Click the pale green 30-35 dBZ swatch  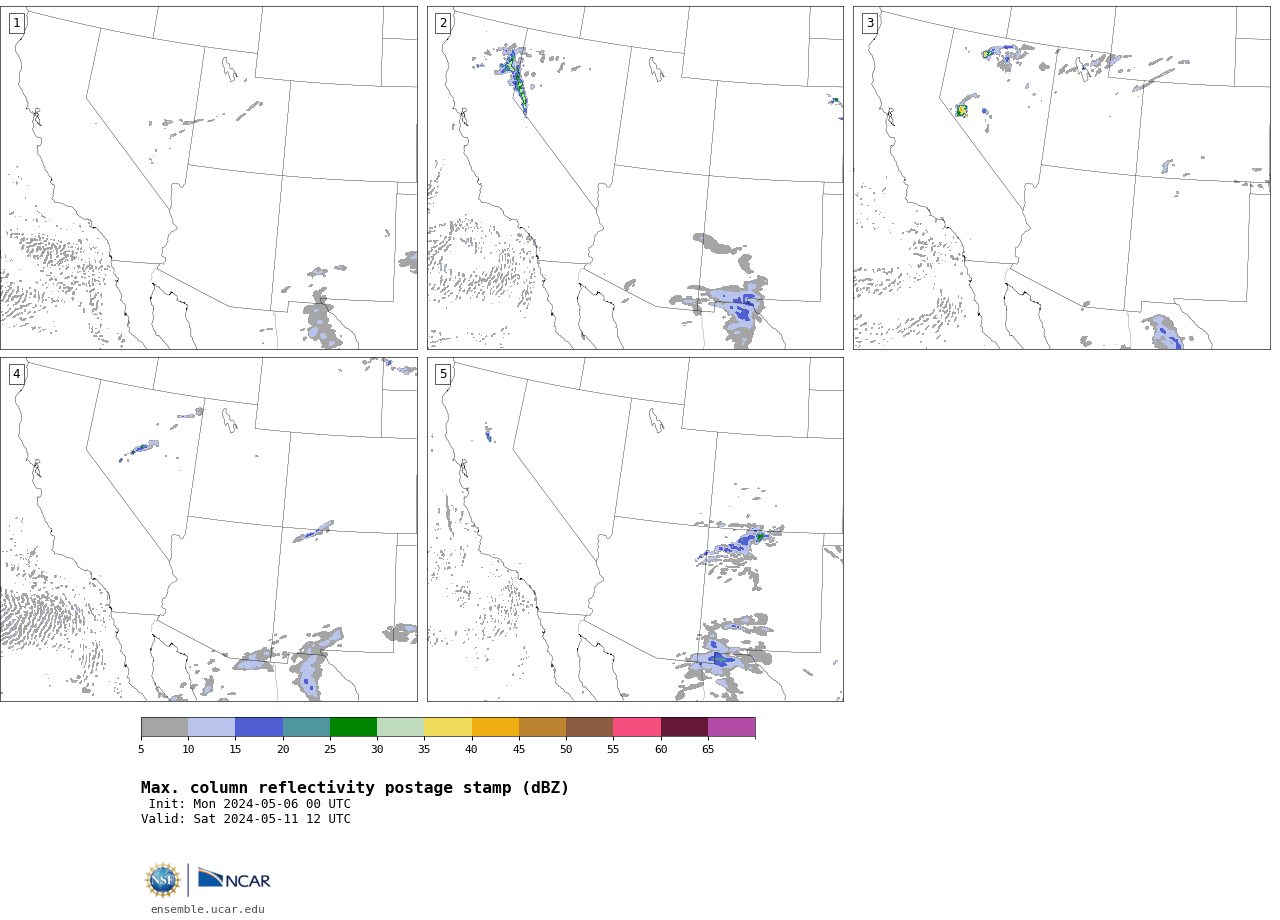[x=400, y=727]
